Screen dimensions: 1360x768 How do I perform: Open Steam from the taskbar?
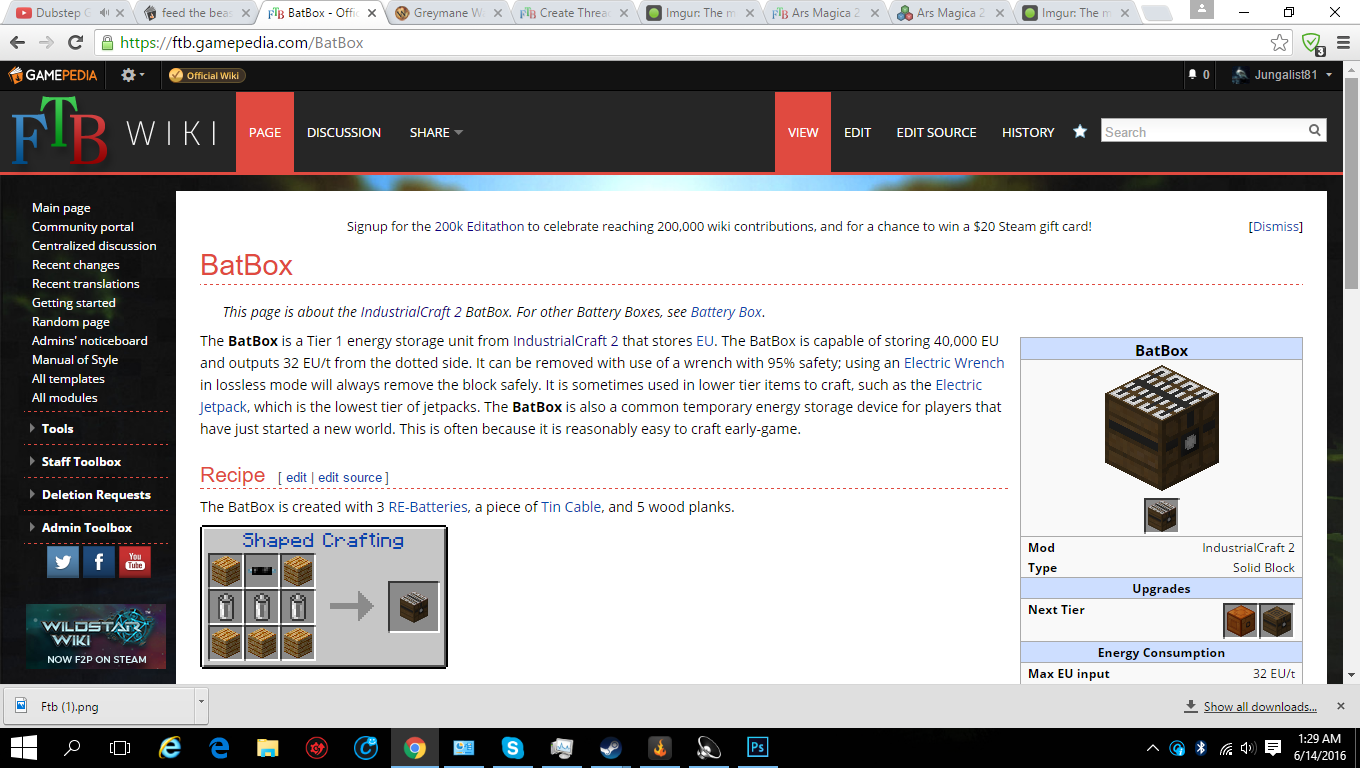click(x=610, y=748)
